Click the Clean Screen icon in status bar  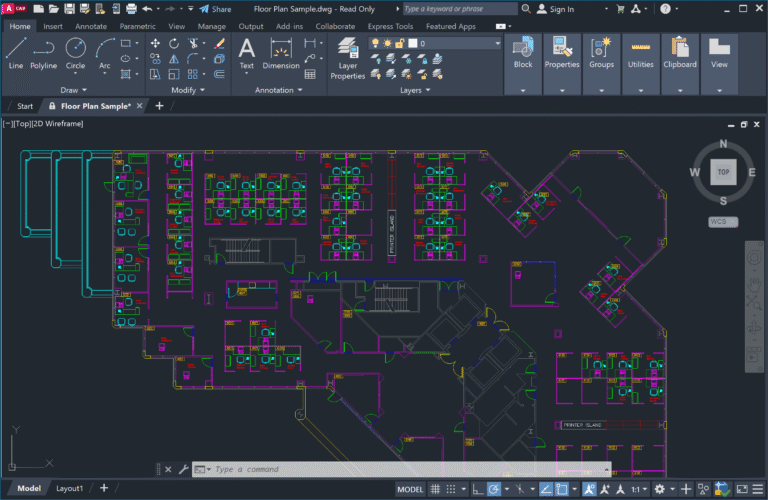click(742, 489)
